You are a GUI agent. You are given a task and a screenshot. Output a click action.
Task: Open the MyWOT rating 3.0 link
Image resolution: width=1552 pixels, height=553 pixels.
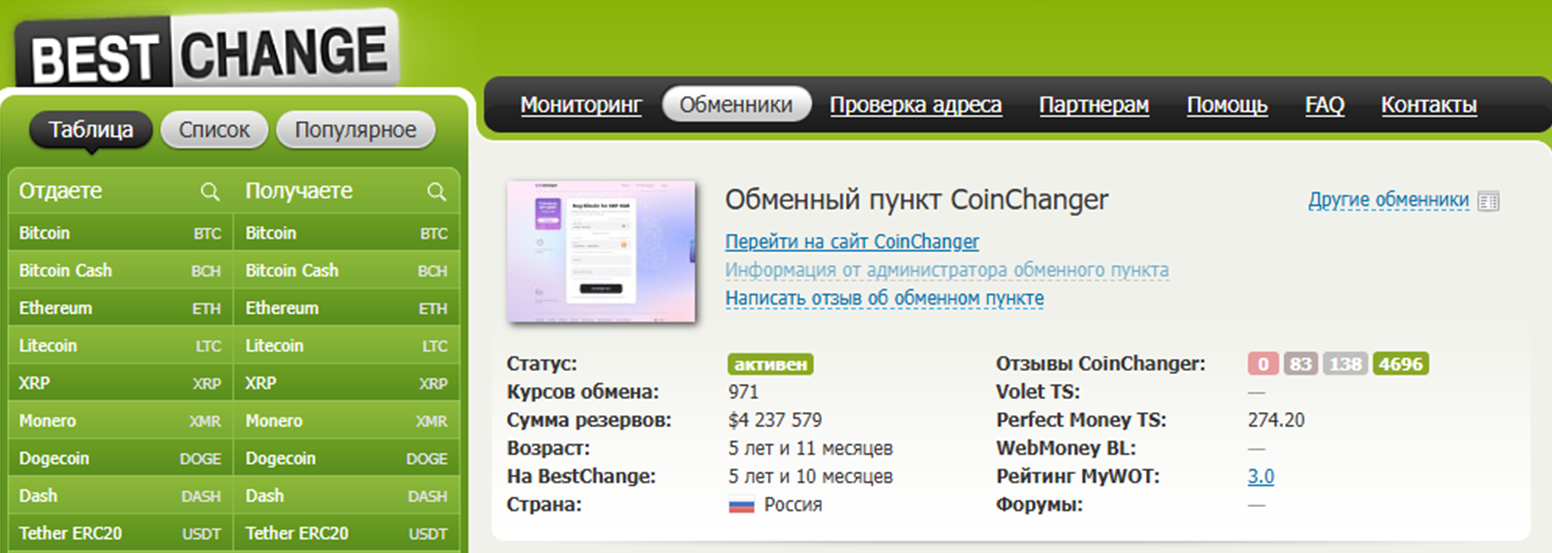[1261, 477]
